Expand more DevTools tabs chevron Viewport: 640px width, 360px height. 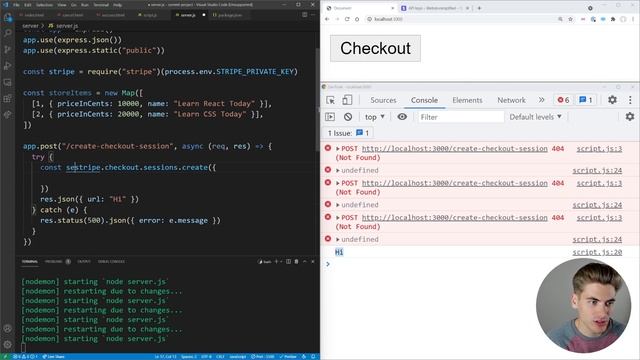click(x=542, y=100)
